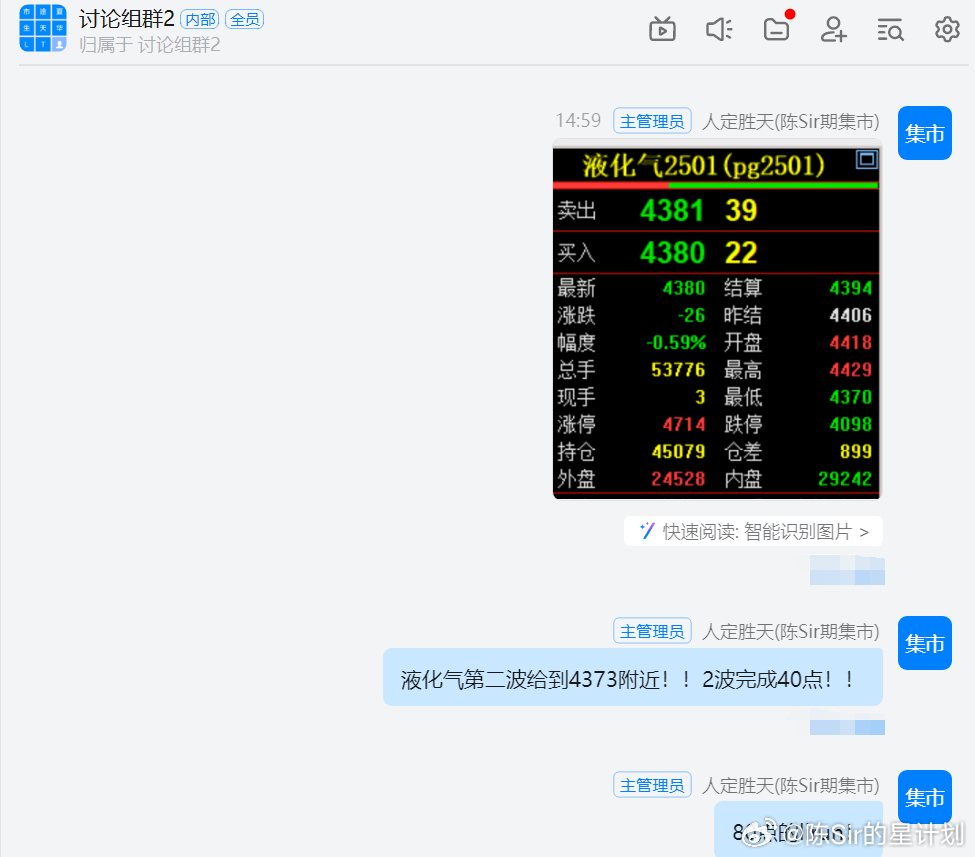Viewport: 975px width, 857px height.
Task: Expand the chevron after 智能识别图片
Action: (x=866, y=531)
